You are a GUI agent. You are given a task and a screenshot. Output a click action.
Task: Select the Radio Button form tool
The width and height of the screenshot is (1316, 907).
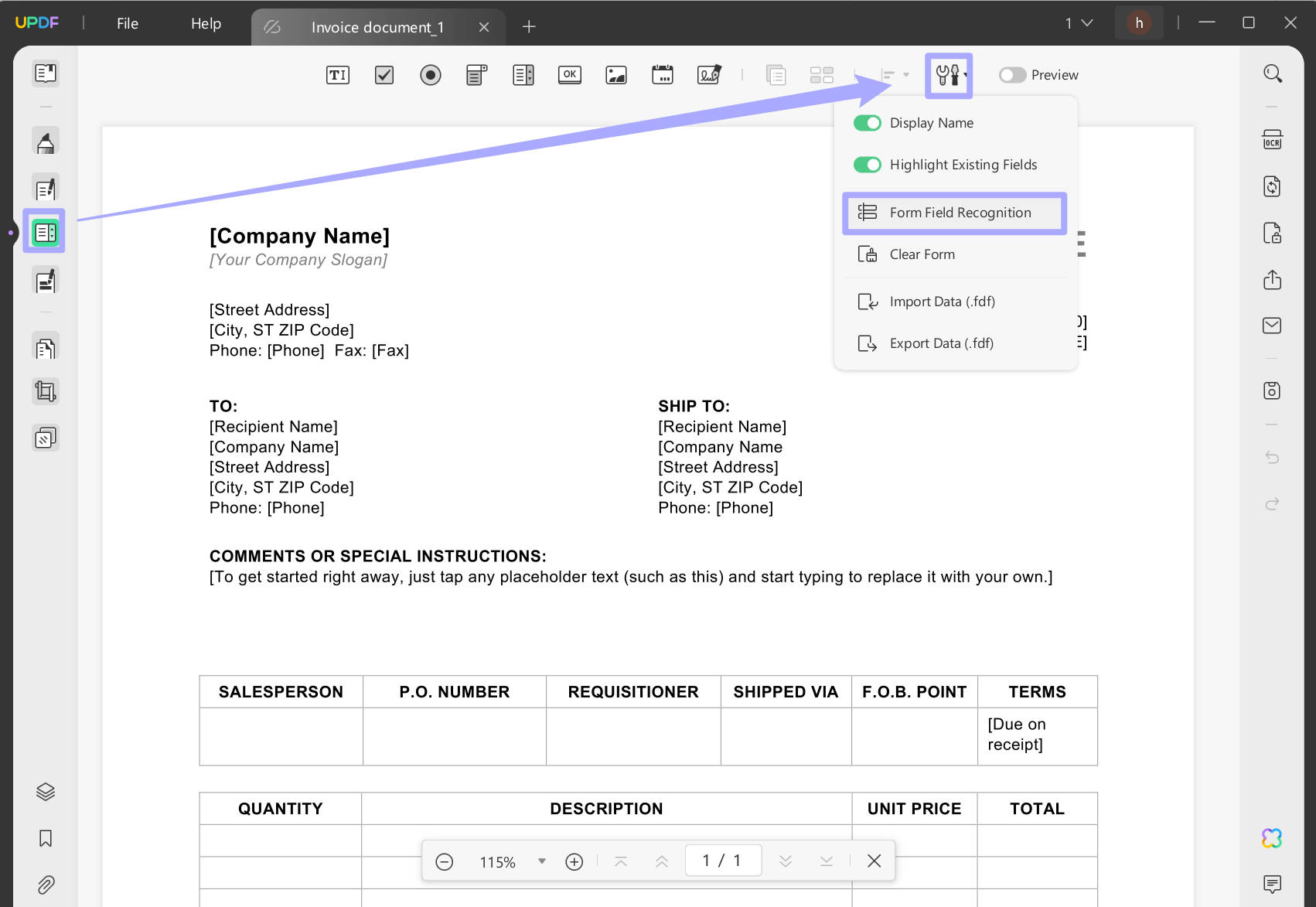431,74
